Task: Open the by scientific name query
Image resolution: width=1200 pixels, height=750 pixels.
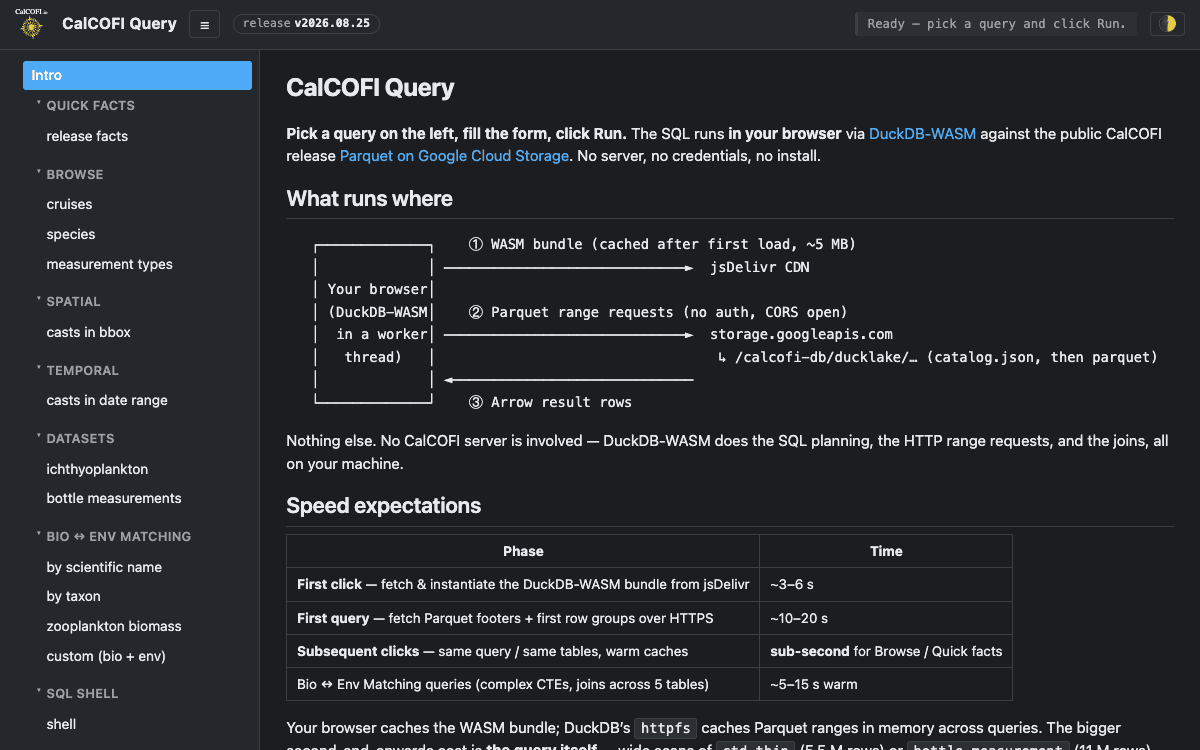Action: tap(104, 567)
